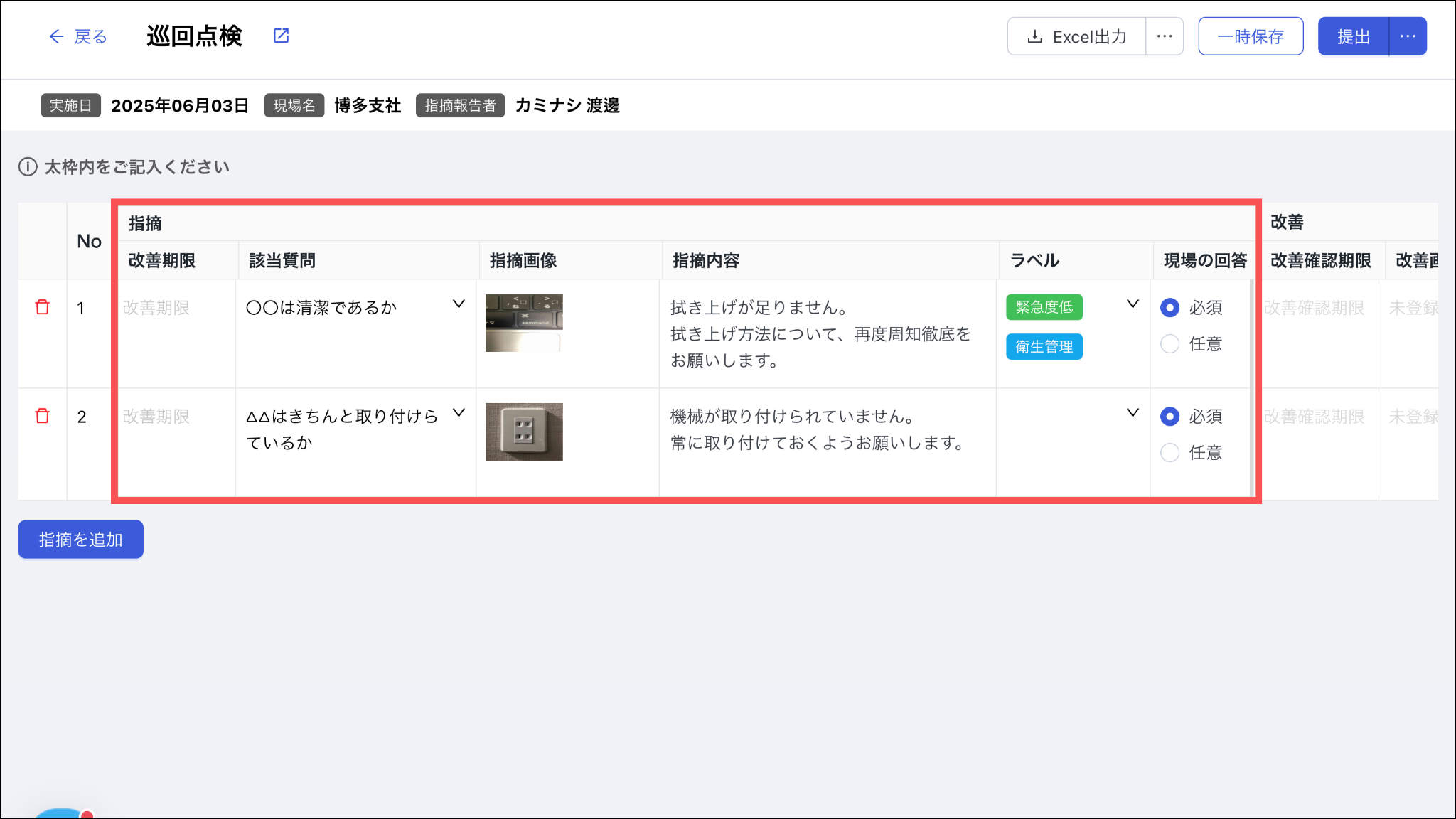Click the Excel出力 download button
The image size is (1456, 819).
(1076, 36)
